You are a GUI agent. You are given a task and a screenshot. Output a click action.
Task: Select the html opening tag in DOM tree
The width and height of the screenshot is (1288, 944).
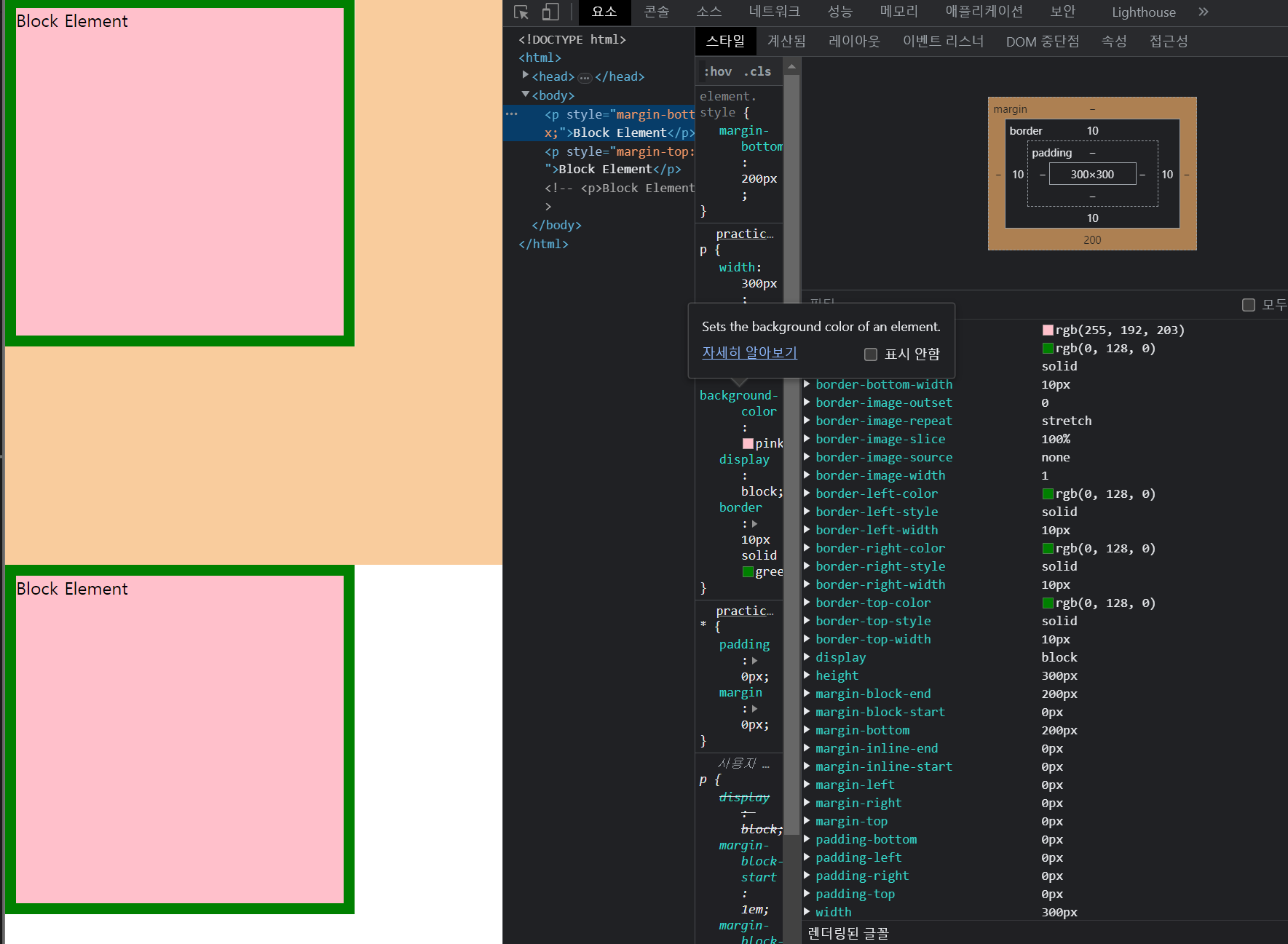tap(540, 57)
